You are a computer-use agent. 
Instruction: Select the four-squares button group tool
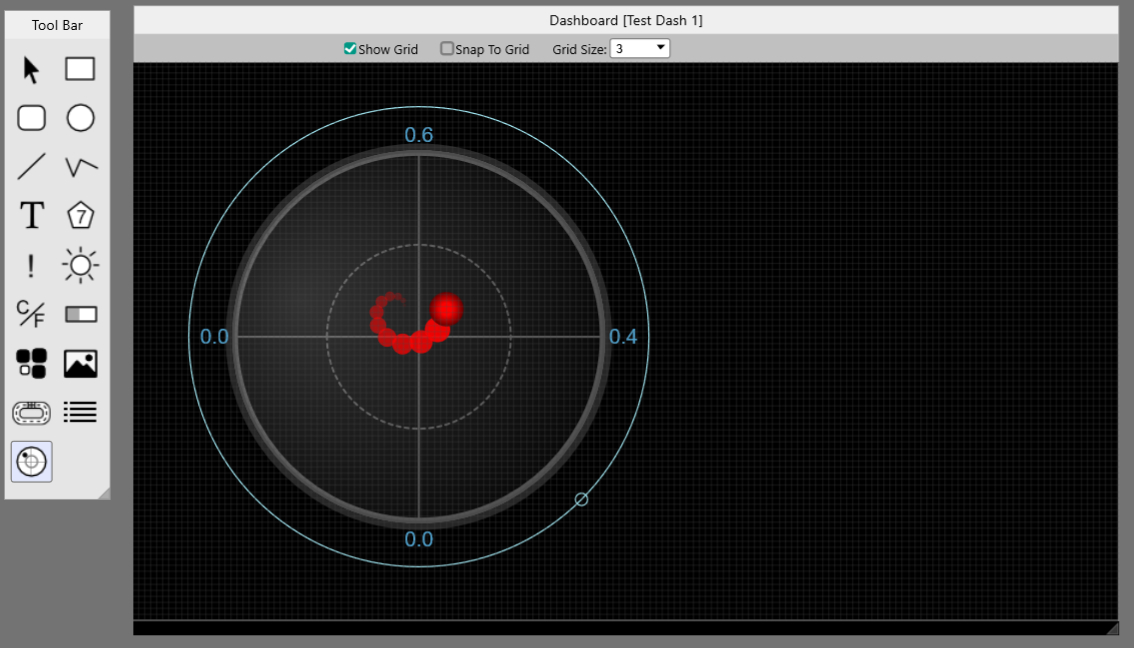click(31, 363)
